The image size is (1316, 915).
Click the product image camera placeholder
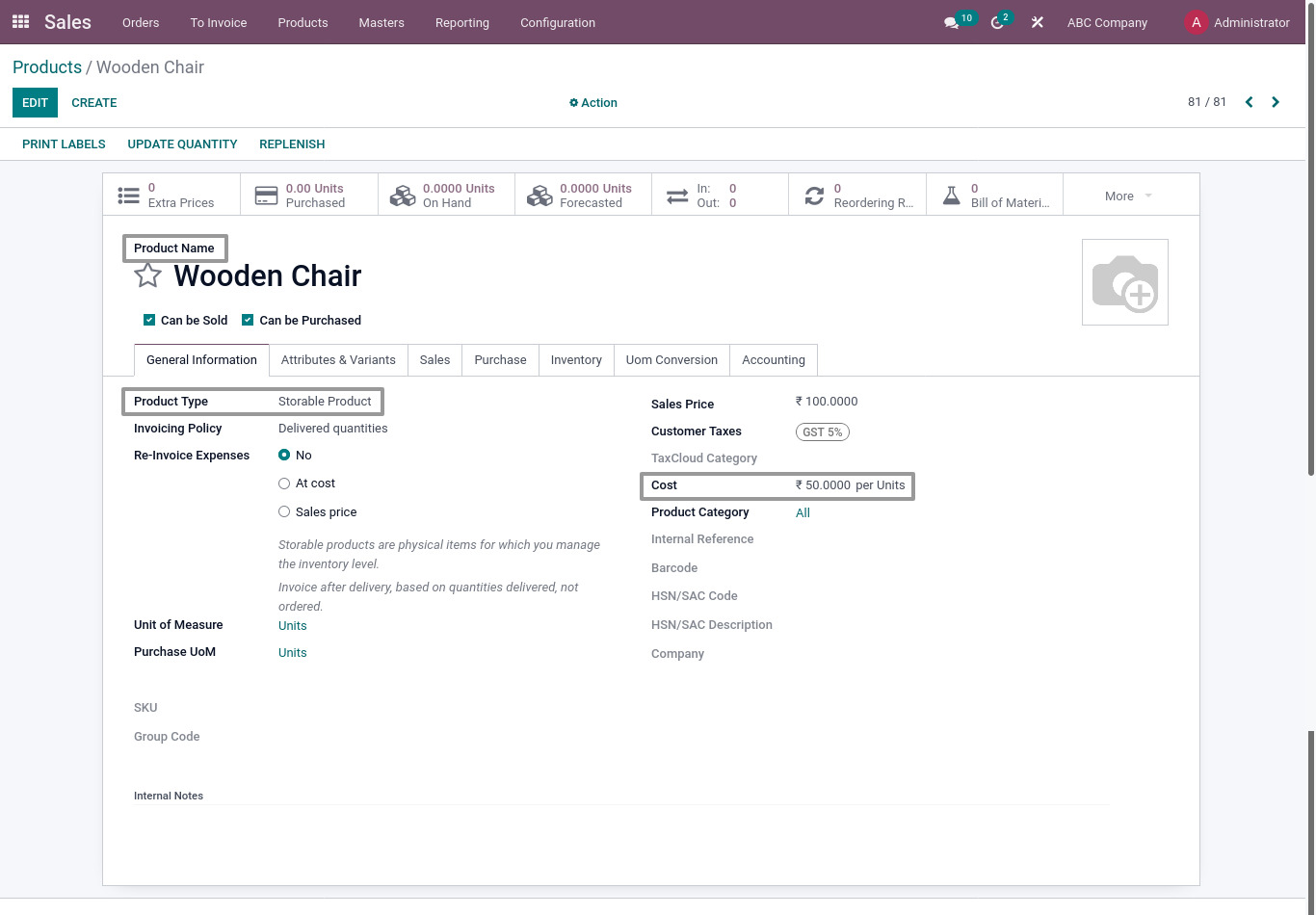[1124, 281]
